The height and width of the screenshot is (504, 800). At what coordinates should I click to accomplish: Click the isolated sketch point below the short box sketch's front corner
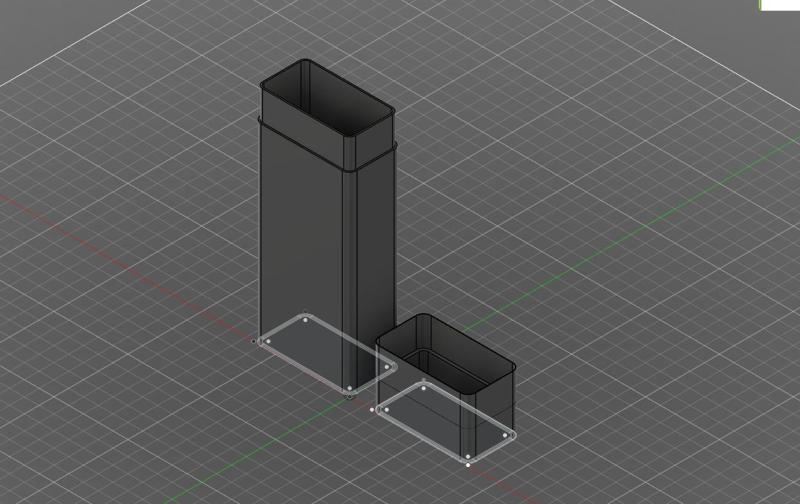pos(468,465)
